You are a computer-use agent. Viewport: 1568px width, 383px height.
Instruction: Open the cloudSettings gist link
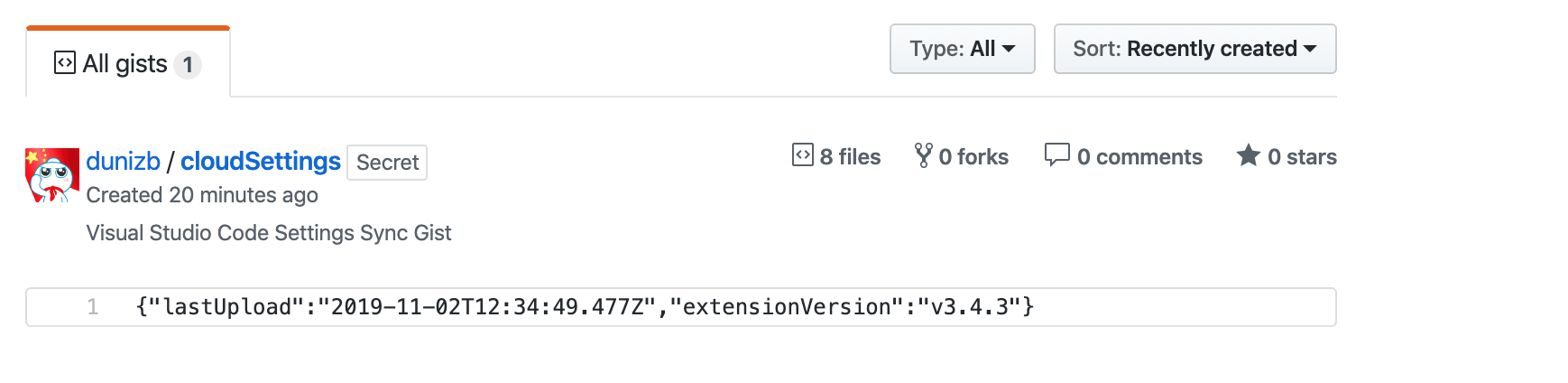261,162
